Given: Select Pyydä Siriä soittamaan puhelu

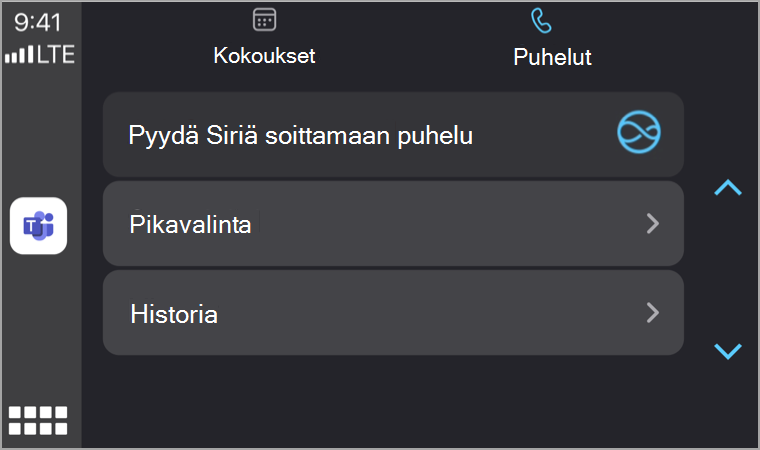Looking at the screenshot, I should coord(393,134).
